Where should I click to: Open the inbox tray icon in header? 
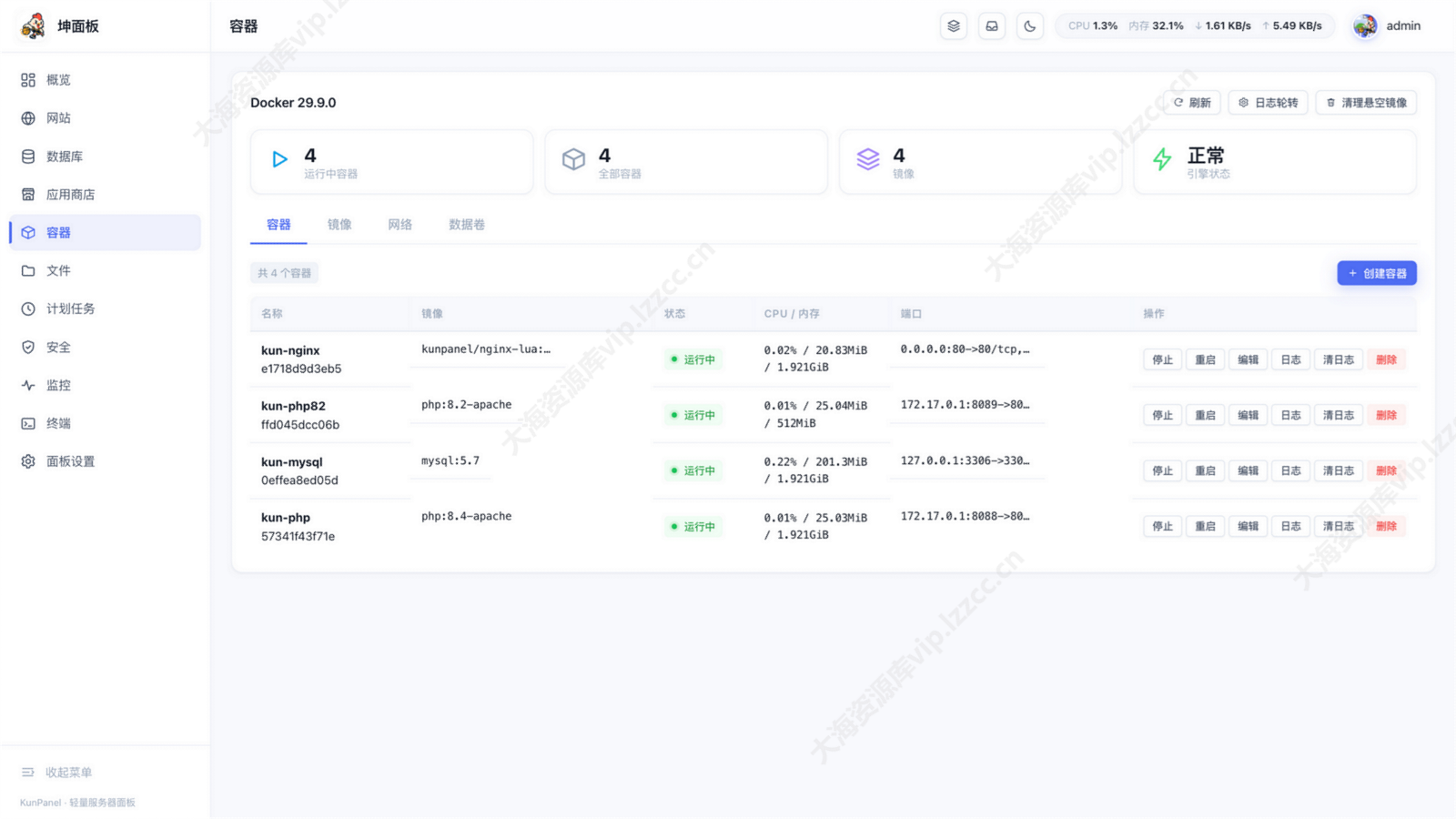coord(991,25)
